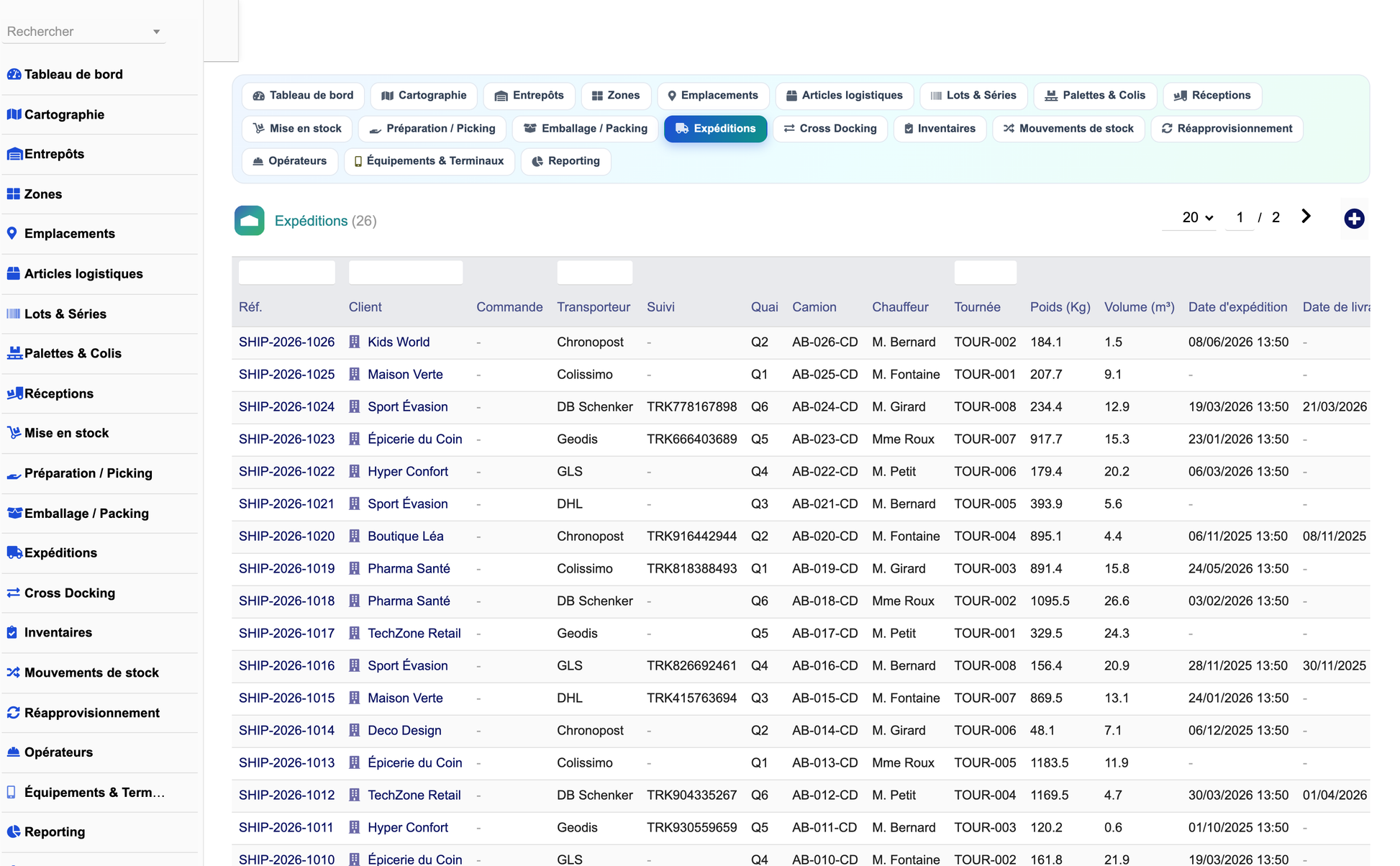The height and width of the screenshot is (866, 1400).
Task: Open the Rechercher dropdown
Action: 83,32
